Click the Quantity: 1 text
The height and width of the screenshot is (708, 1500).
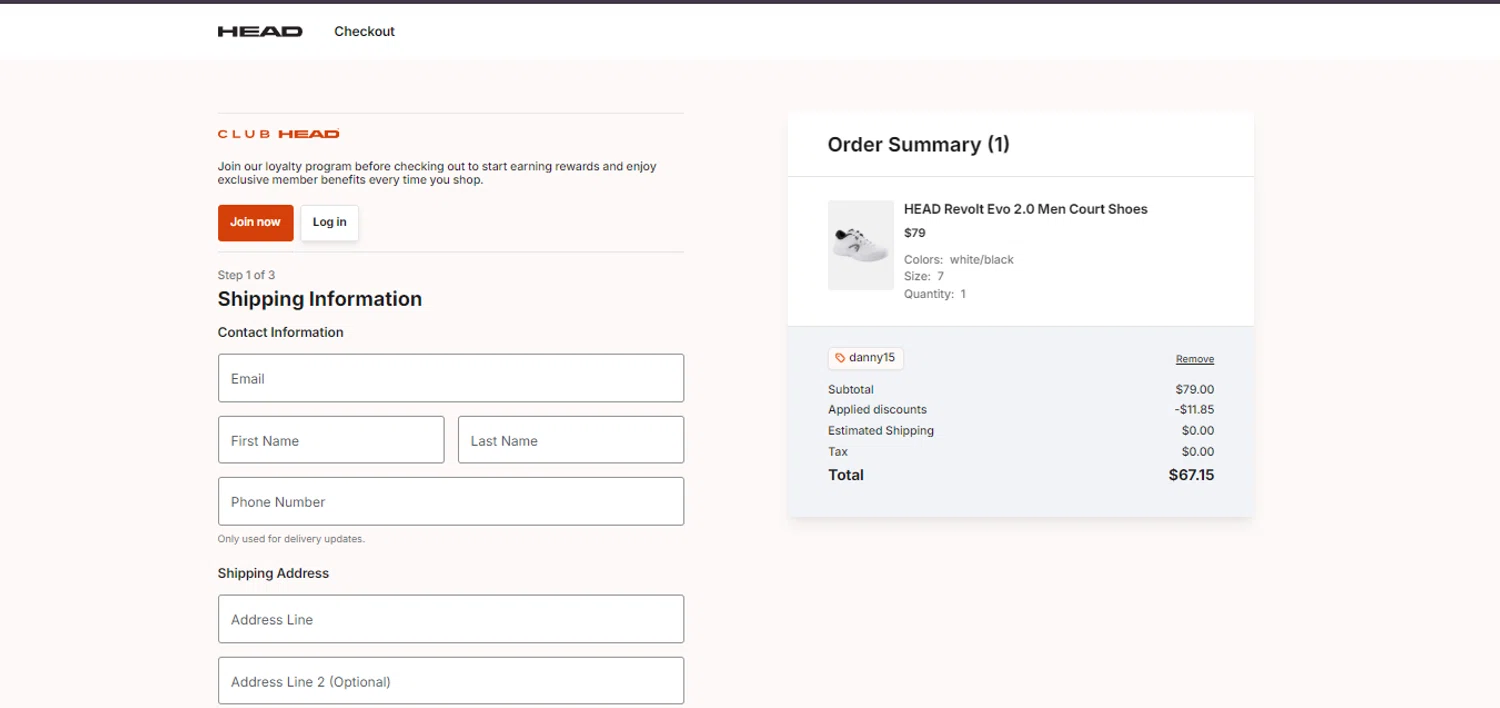pos(935,294)
